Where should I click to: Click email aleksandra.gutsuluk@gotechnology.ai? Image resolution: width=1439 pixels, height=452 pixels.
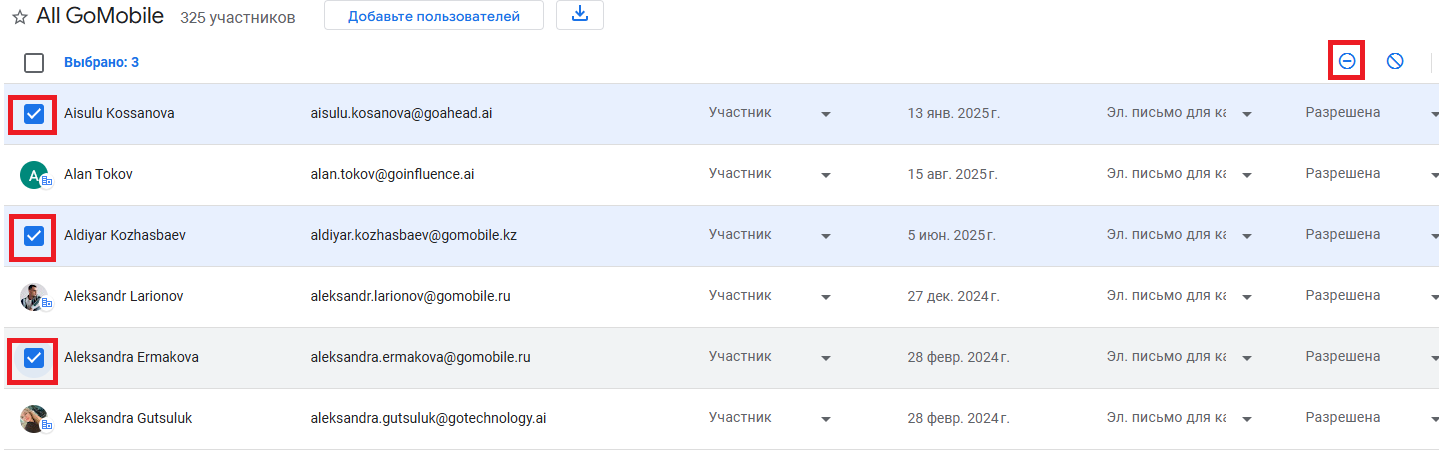click(x=428, y=419)
